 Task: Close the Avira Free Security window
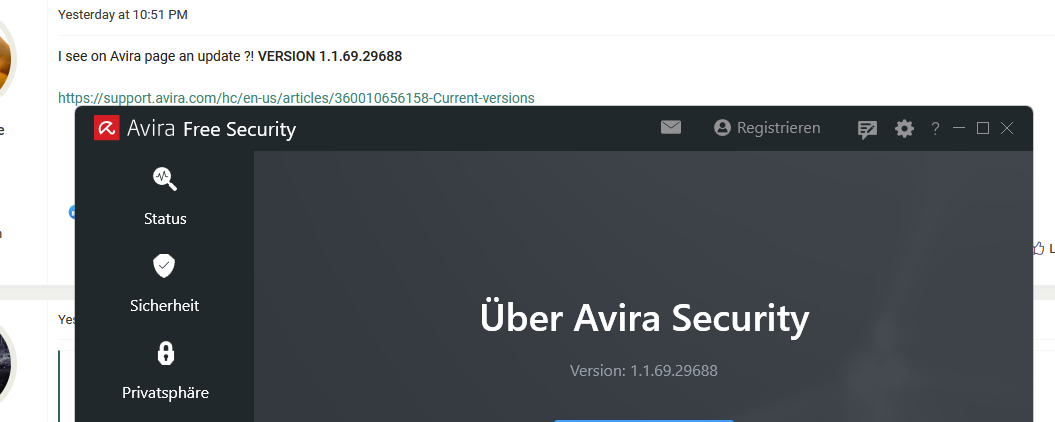click(x=1007, y=128)
